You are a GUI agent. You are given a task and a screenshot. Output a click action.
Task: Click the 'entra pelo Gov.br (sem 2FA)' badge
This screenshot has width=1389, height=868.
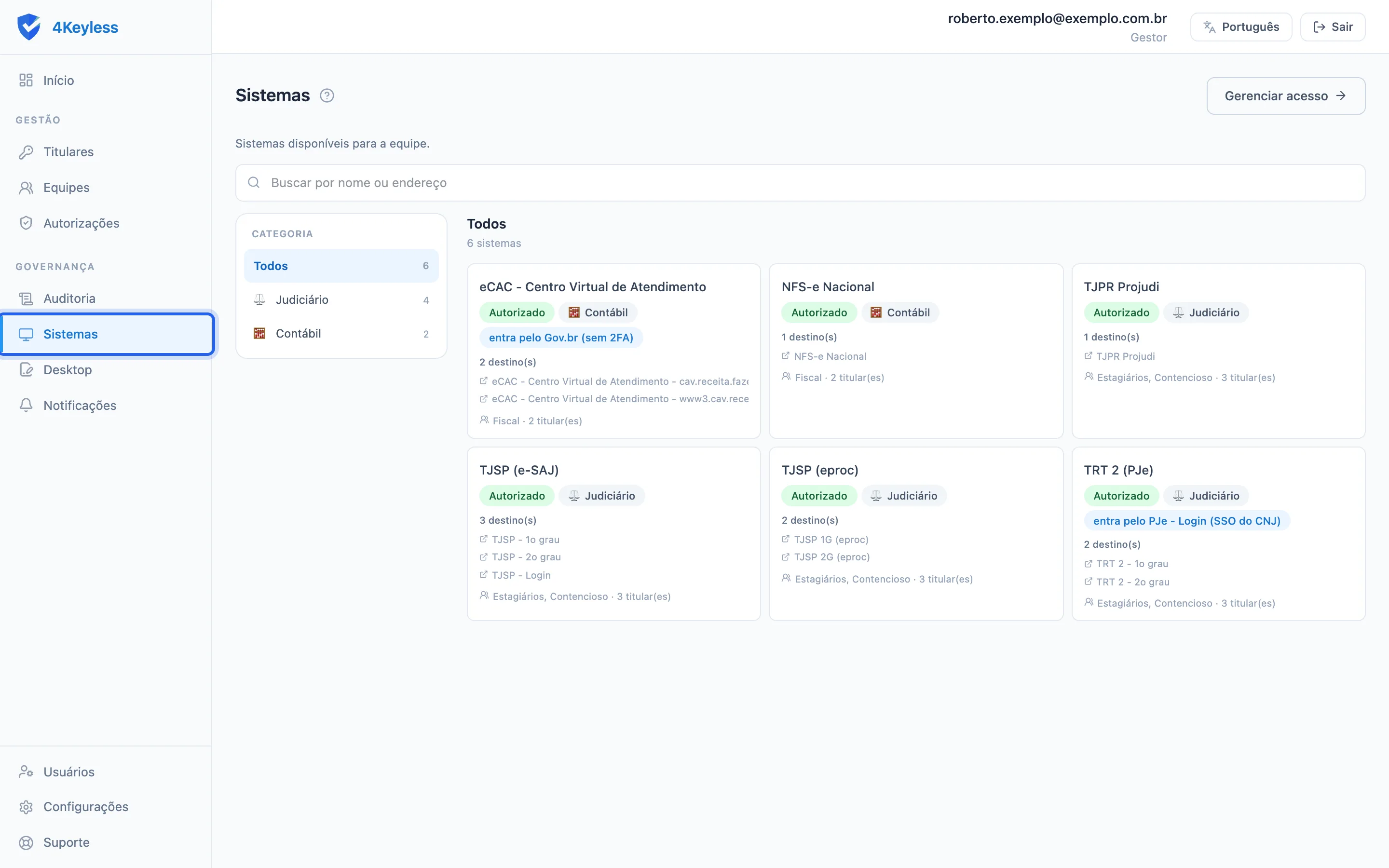point(561,338)
